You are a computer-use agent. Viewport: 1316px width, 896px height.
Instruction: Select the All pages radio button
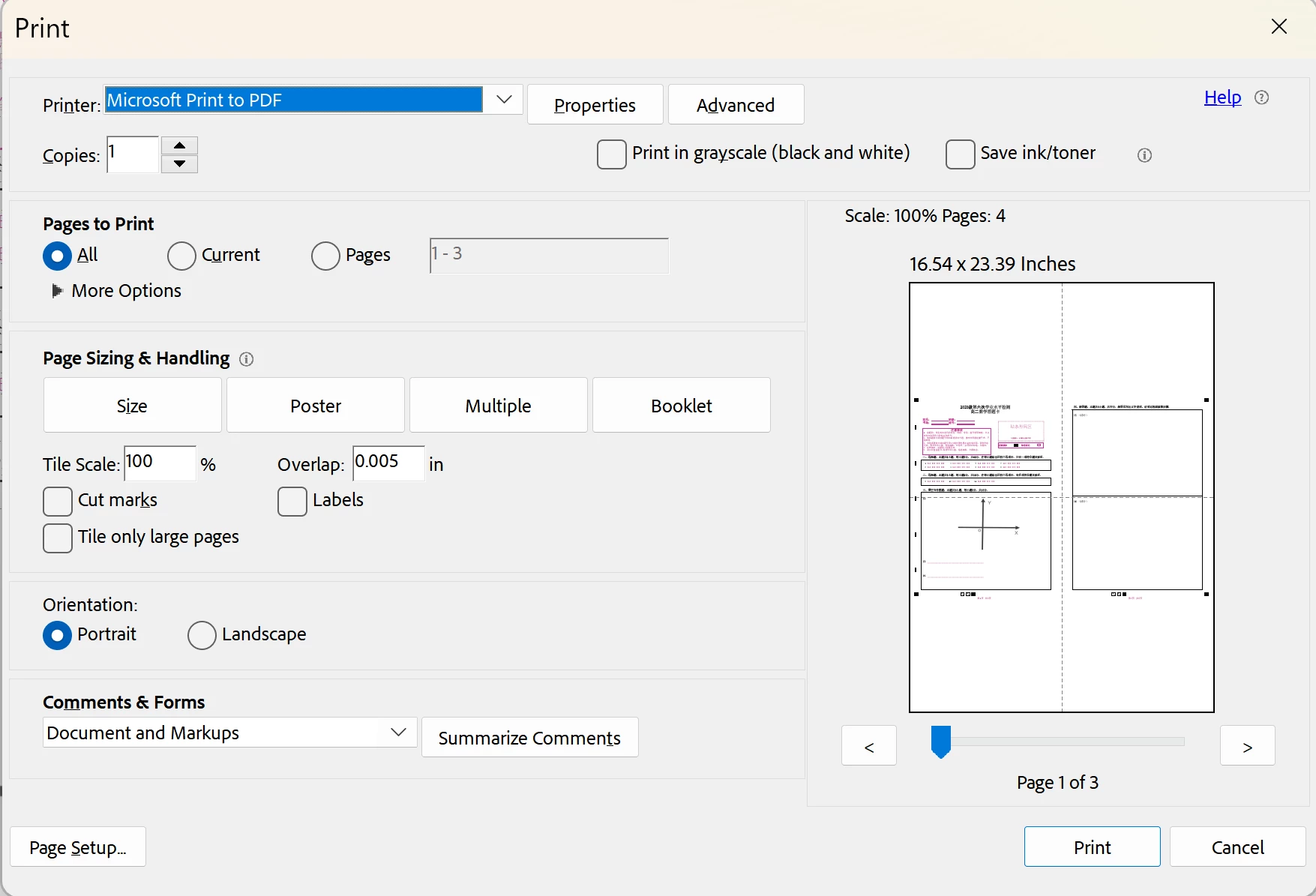click(58, 256)
